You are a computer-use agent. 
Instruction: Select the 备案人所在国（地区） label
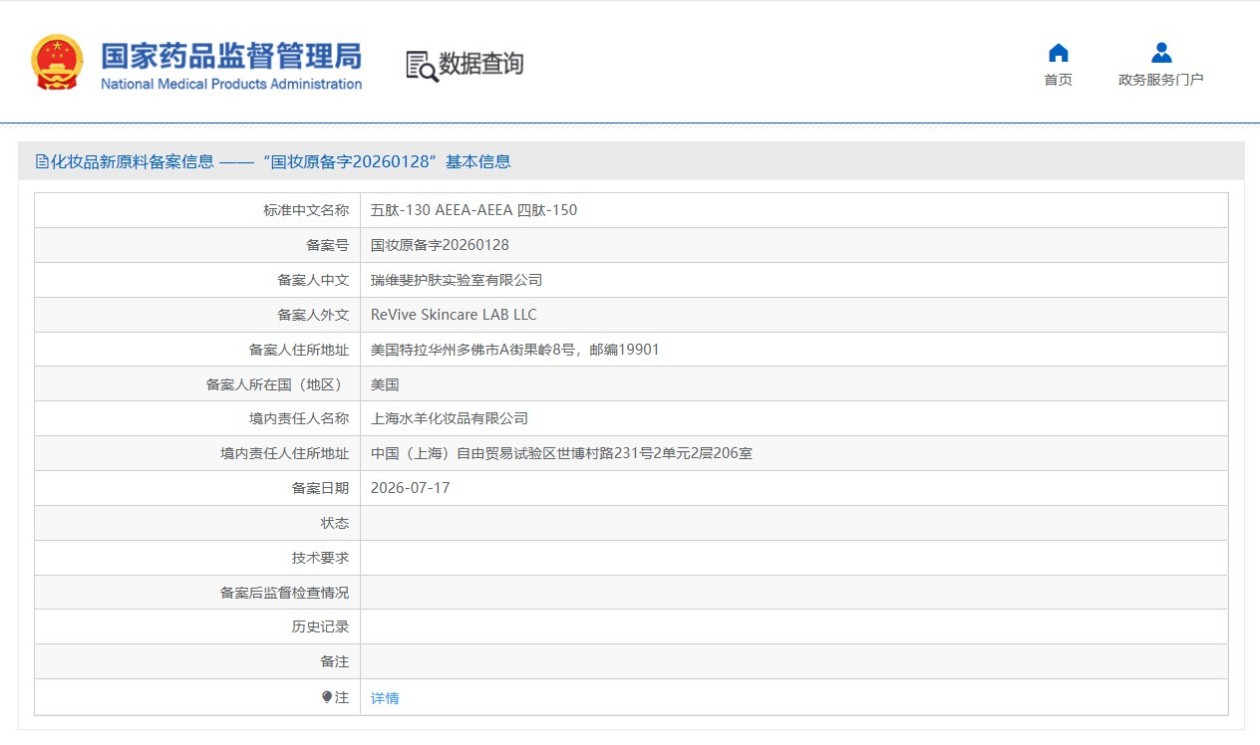[x=277, y=384]
